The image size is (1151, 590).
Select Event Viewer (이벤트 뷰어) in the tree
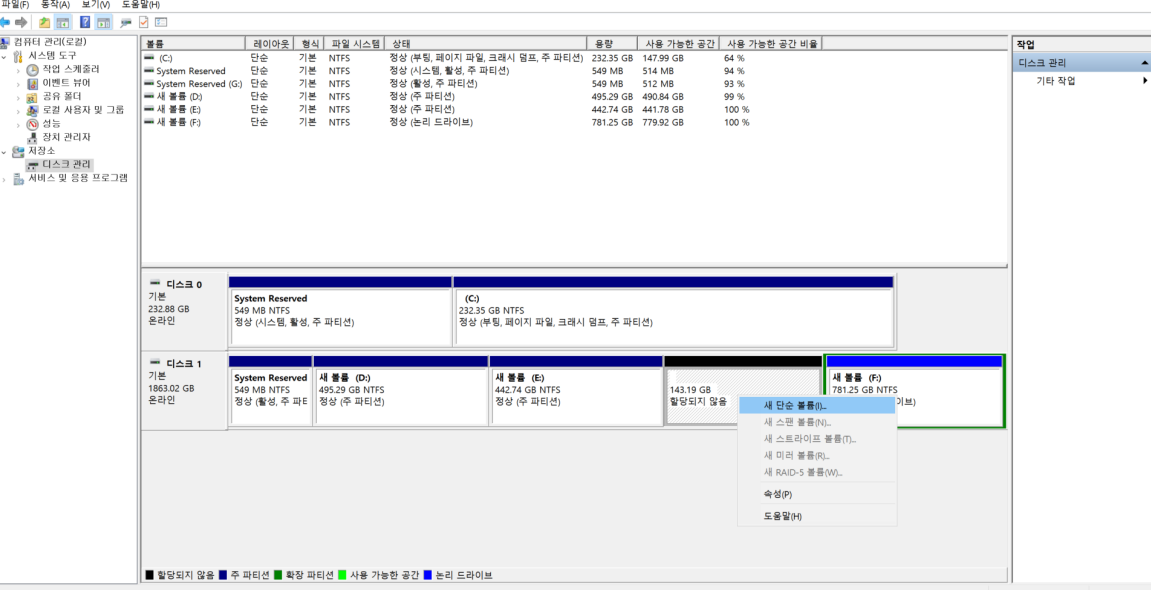[66, 83]
